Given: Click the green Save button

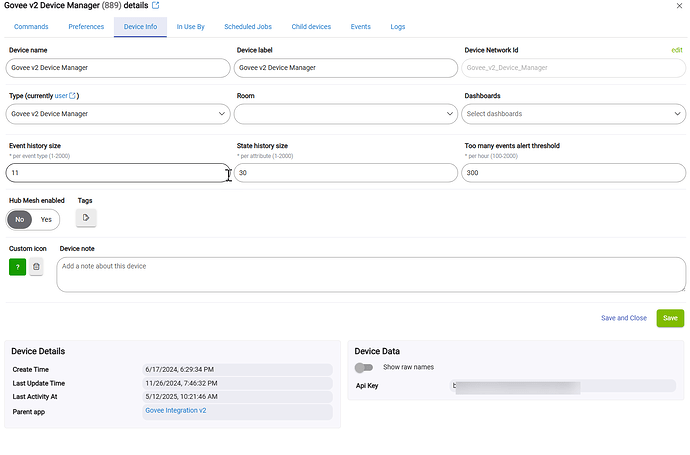Looking at the screenshot, I should 670,318.
